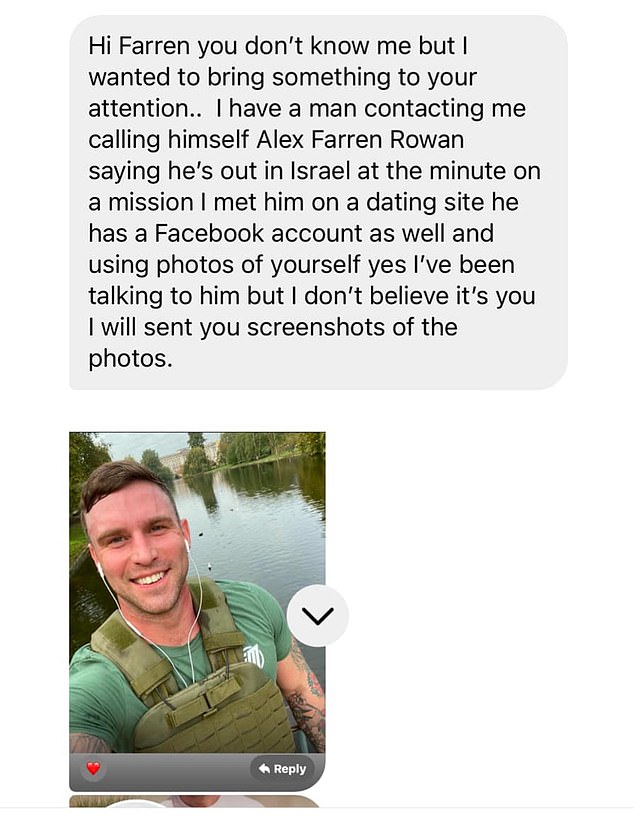Jump to latest with the down chevron

pos(318,616)
